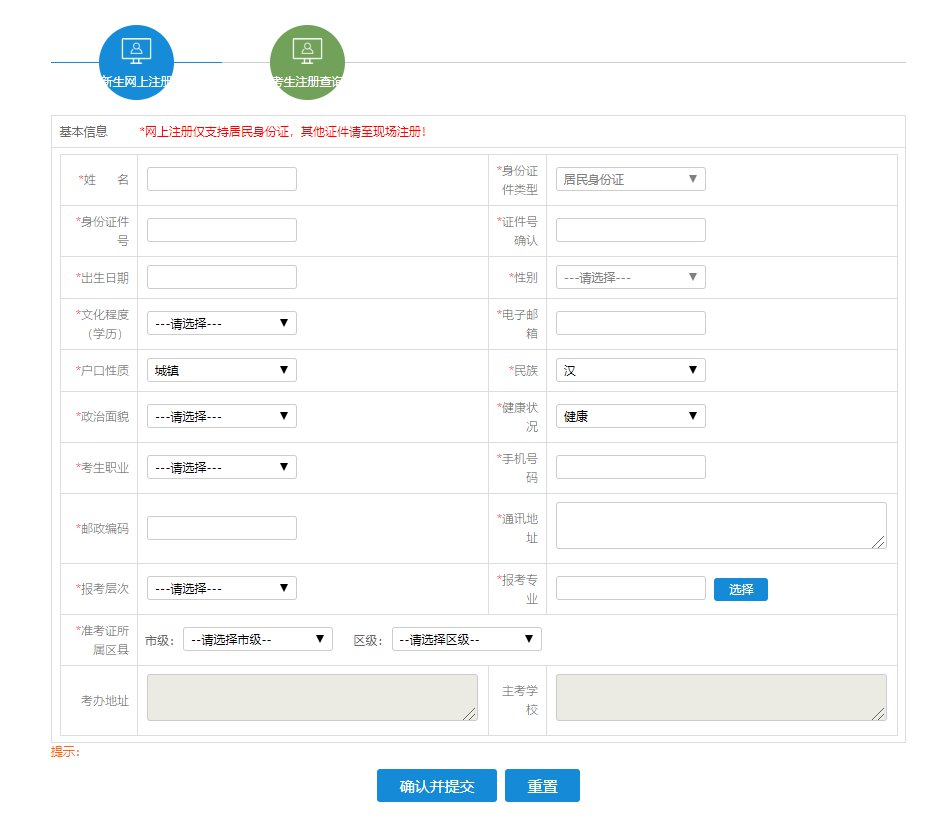Click the 身份证件号 input field
The height and width of the screenshot is (823, 952).
click(x=221, y=230)
